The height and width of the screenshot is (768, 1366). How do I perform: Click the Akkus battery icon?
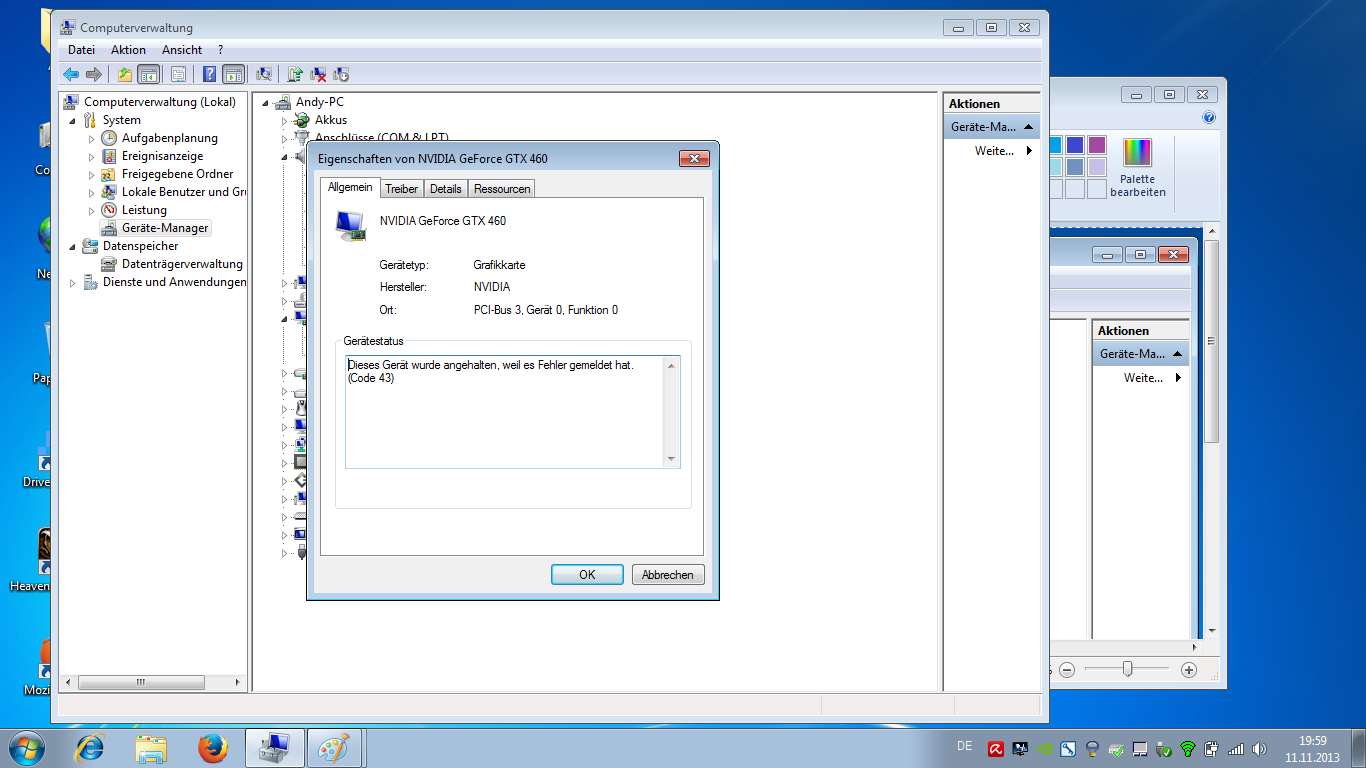[302, 120]
